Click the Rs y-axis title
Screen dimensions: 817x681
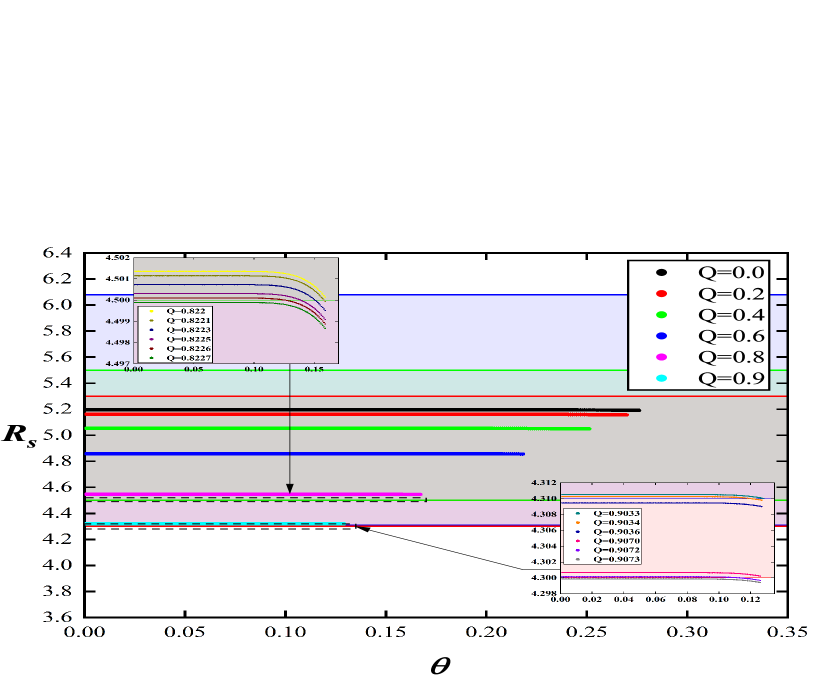(x=20, y=435)
